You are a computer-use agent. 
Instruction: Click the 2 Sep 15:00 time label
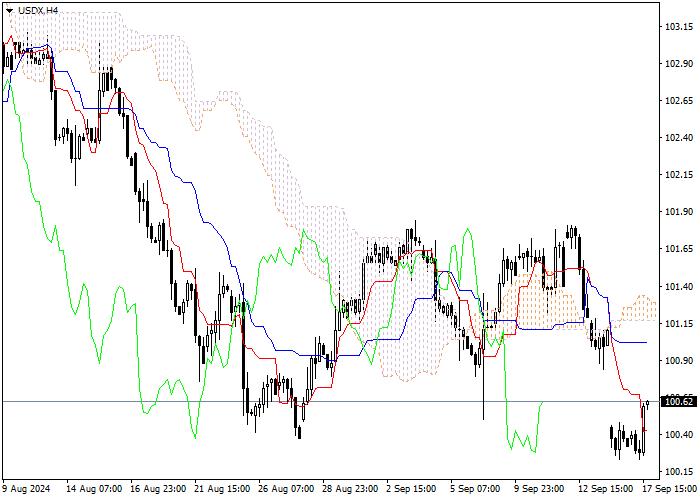pos(412,489)
